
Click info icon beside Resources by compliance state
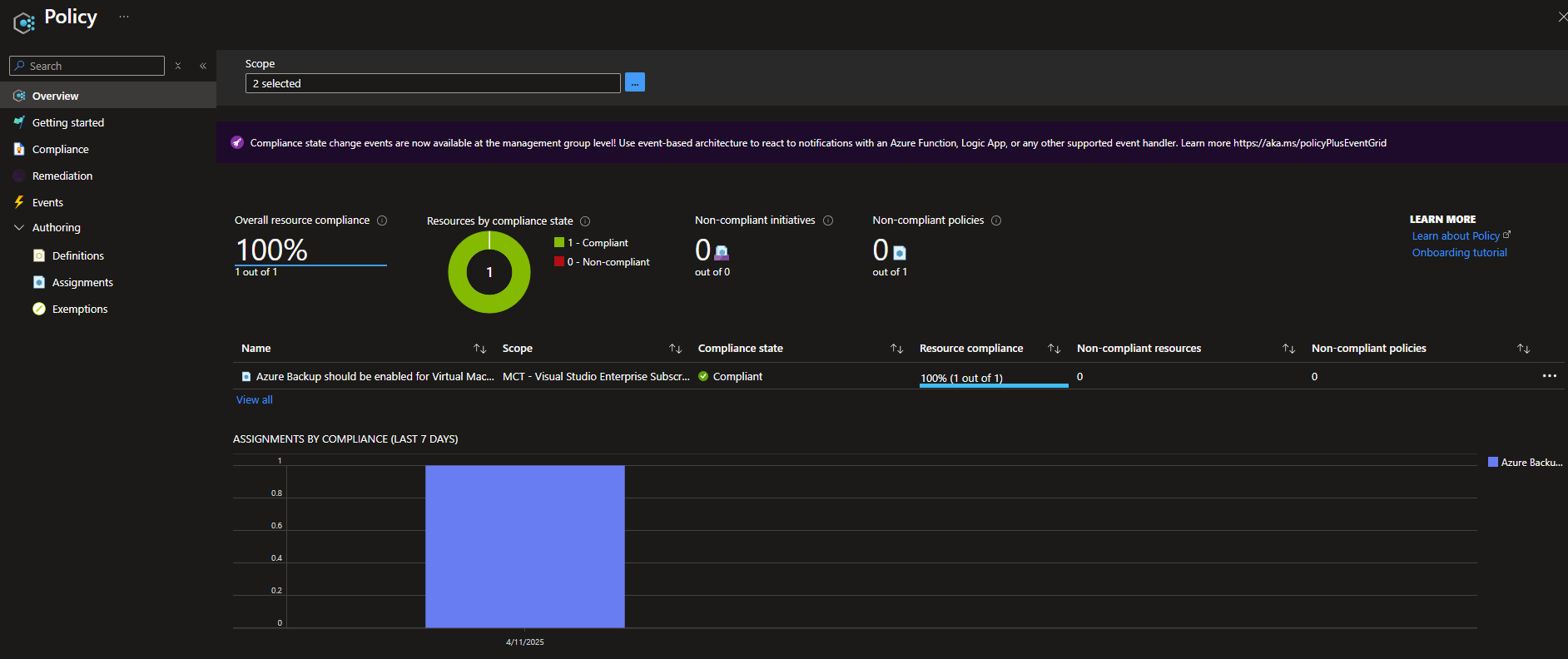coord(585,221)
